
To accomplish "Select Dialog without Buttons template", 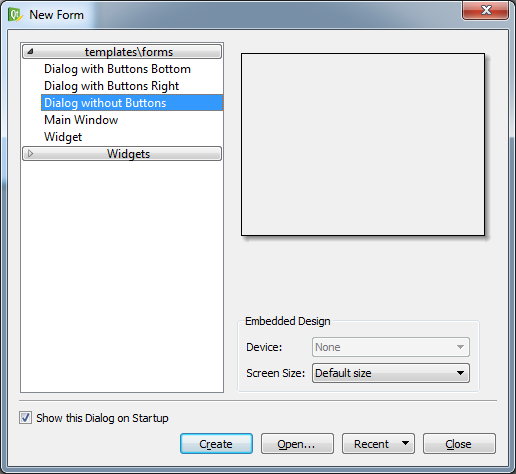I will [132, 103].
